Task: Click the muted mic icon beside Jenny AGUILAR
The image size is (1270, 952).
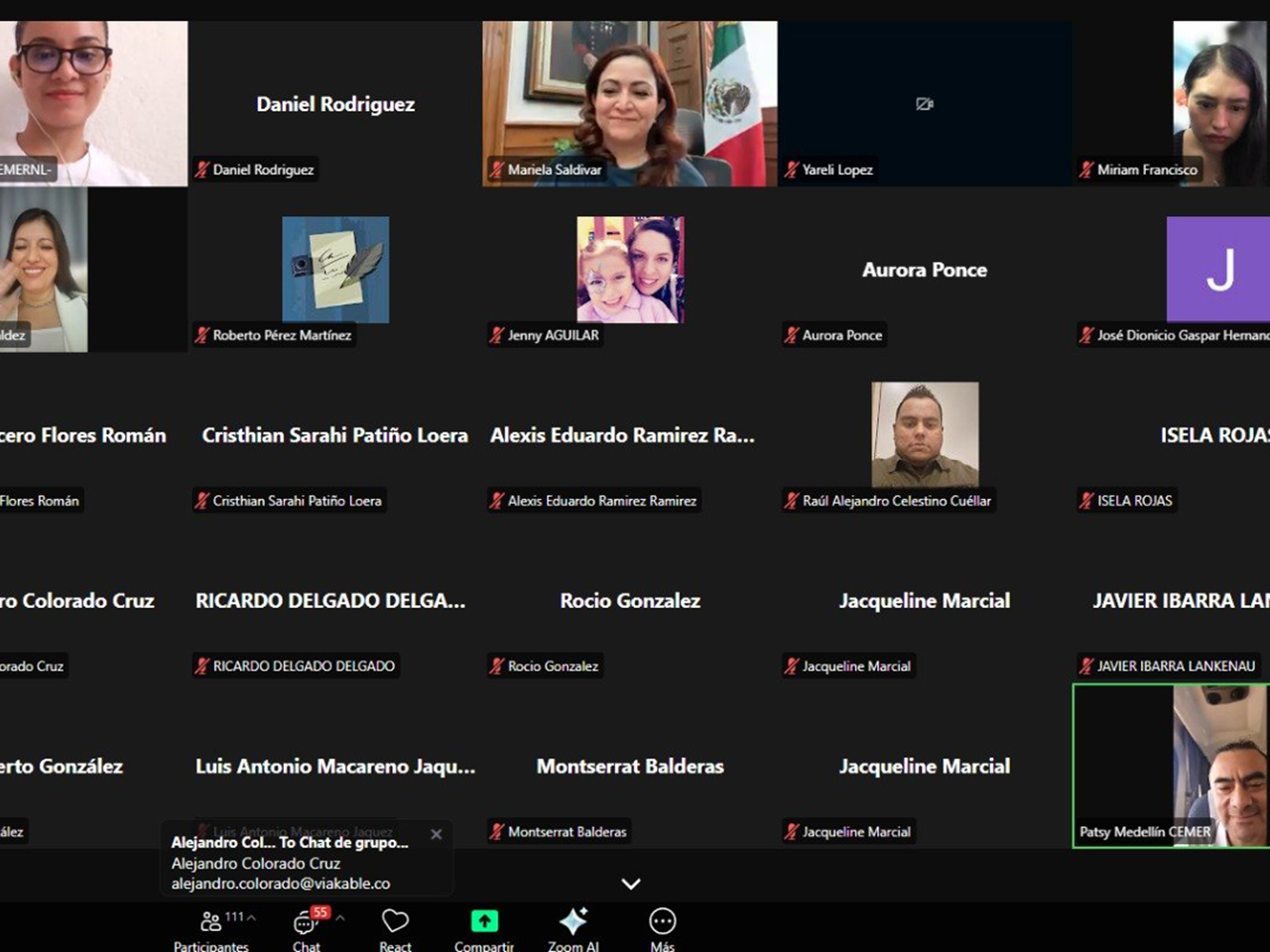Action: 497,335
